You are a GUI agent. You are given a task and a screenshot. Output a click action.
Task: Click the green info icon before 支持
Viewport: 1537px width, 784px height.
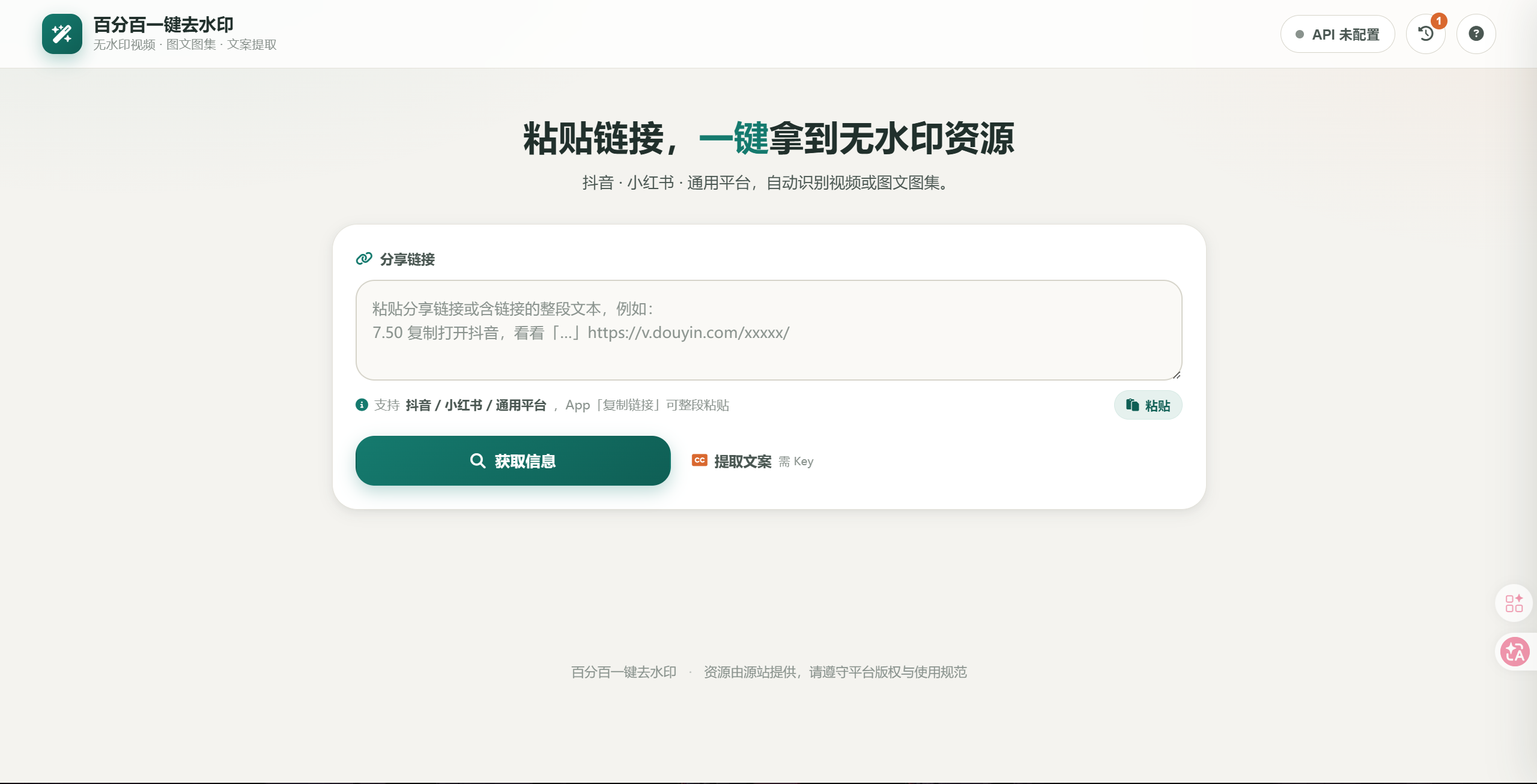[362, 405]
